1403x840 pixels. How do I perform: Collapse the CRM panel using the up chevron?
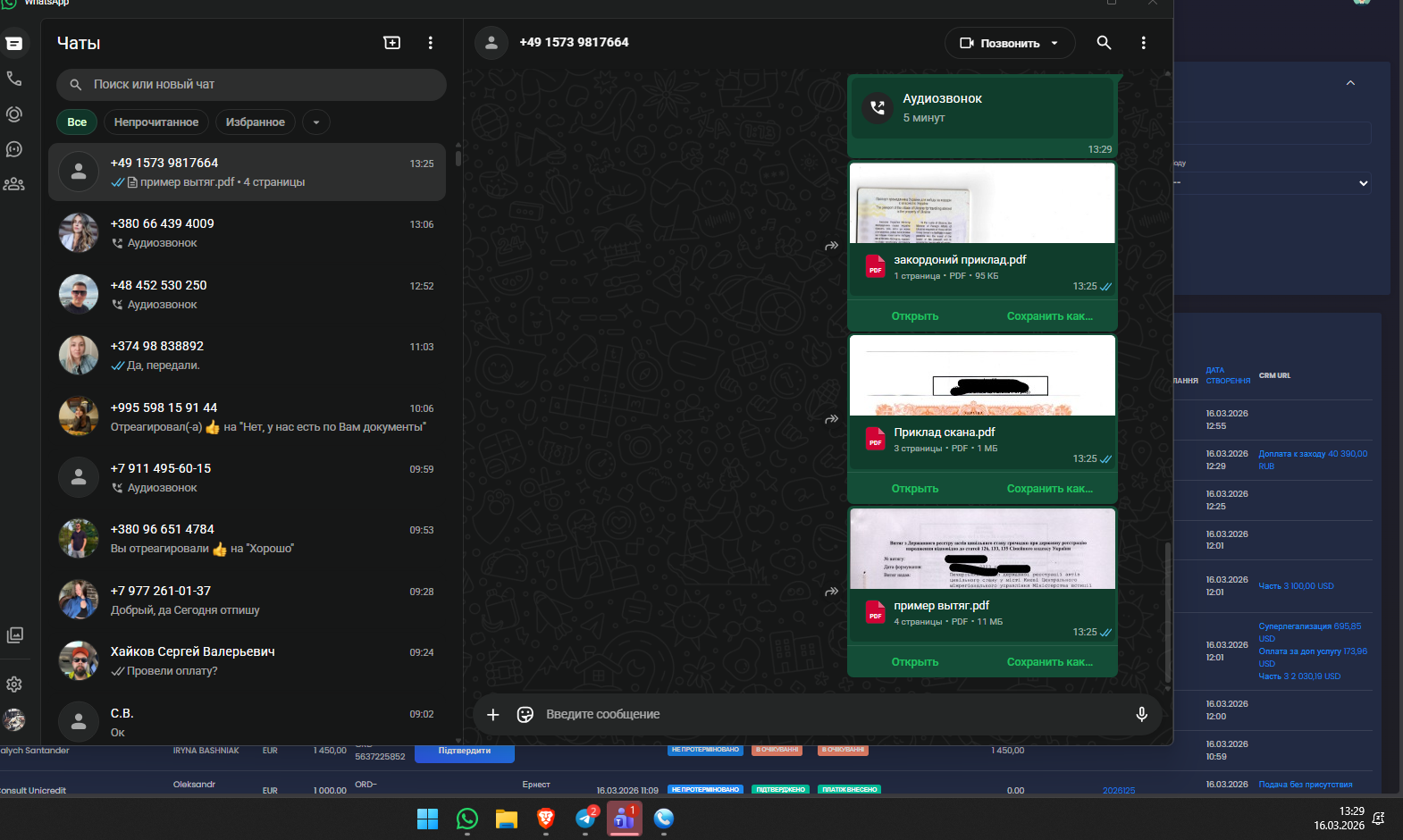pyautogui.click(x=1351, y=83)
